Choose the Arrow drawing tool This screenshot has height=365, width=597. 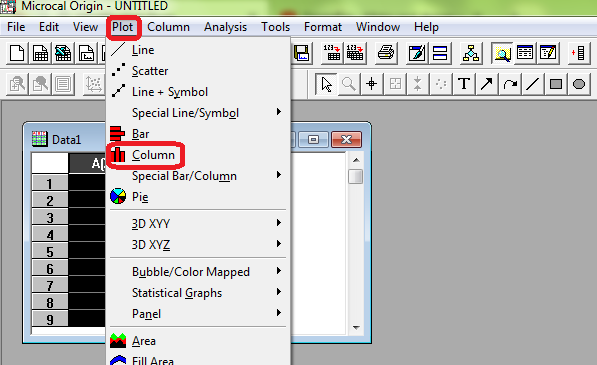pos(487,84)
